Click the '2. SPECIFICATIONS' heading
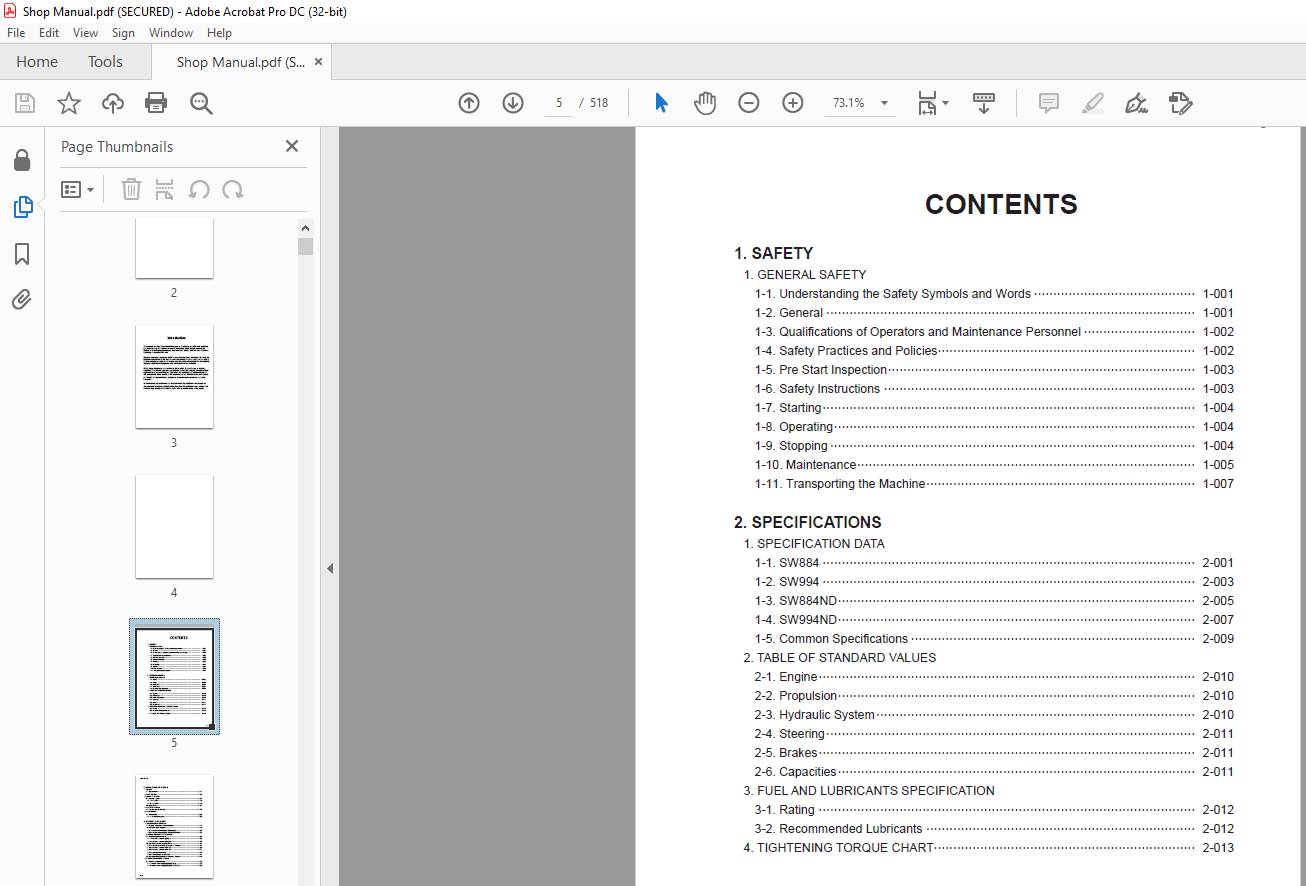The height and width of the screenshot is (886, 1306). click(808, 522)
